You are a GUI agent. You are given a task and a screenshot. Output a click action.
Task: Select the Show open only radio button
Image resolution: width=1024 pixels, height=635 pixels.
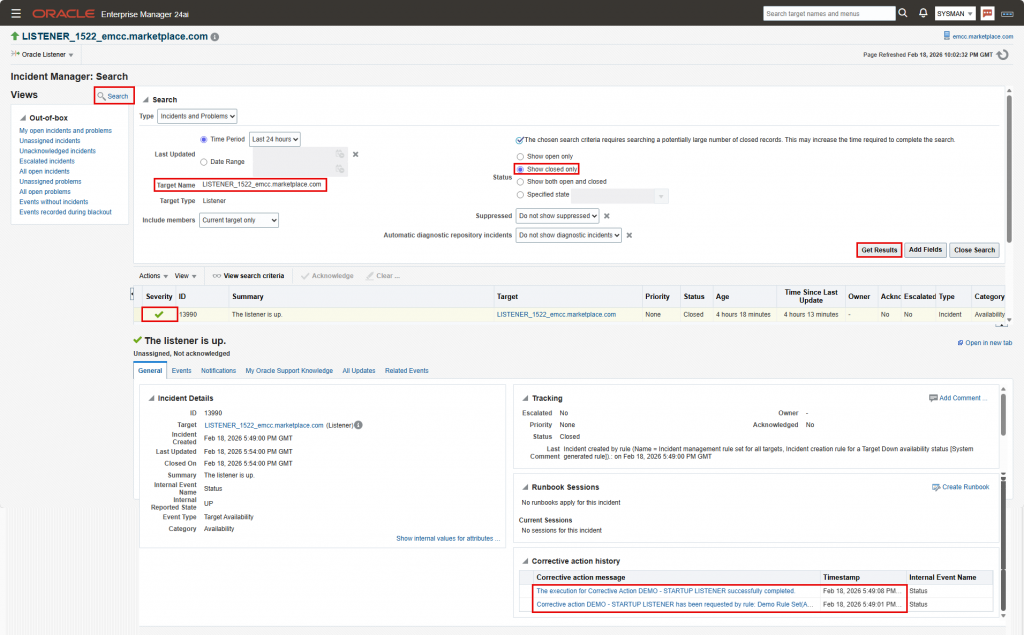(520, 157)
